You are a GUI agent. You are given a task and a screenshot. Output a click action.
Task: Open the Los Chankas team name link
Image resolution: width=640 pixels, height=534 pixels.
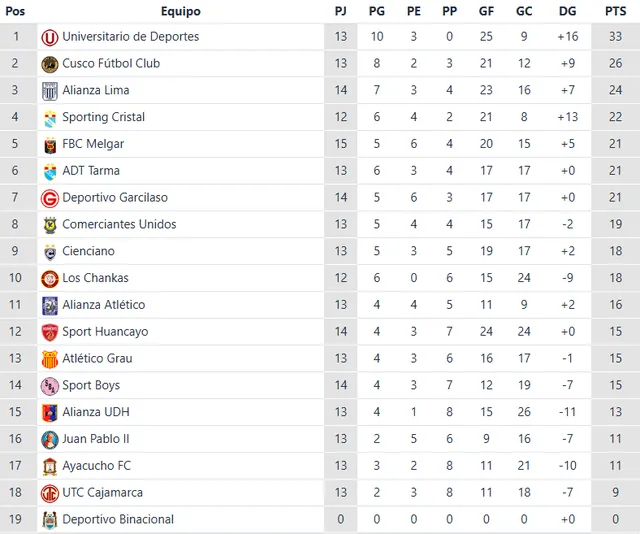pos(95,278)
